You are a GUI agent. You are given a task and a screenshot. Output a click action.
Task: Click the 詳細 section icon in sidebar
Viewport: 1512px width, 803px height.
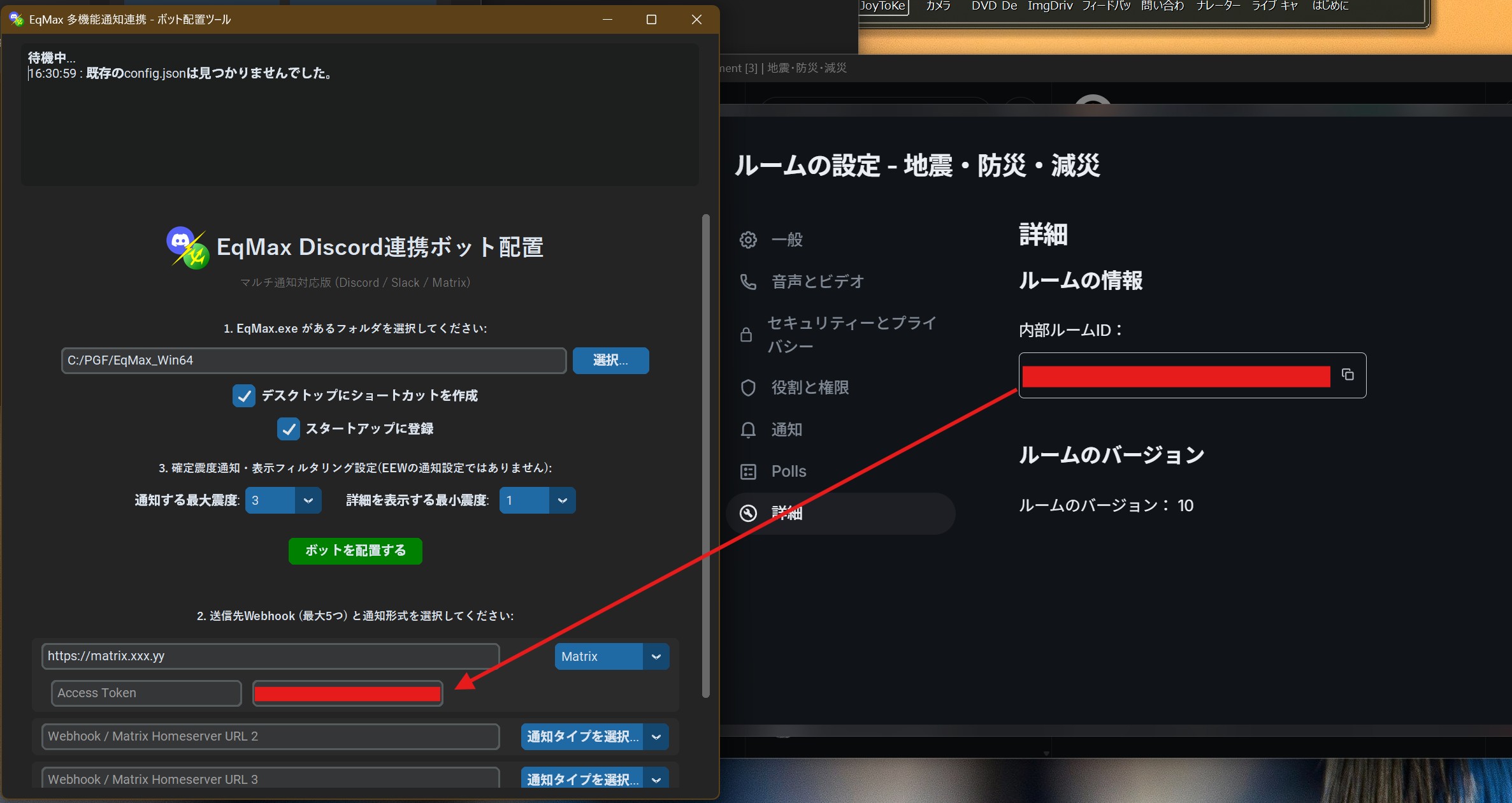click(748, 513)
